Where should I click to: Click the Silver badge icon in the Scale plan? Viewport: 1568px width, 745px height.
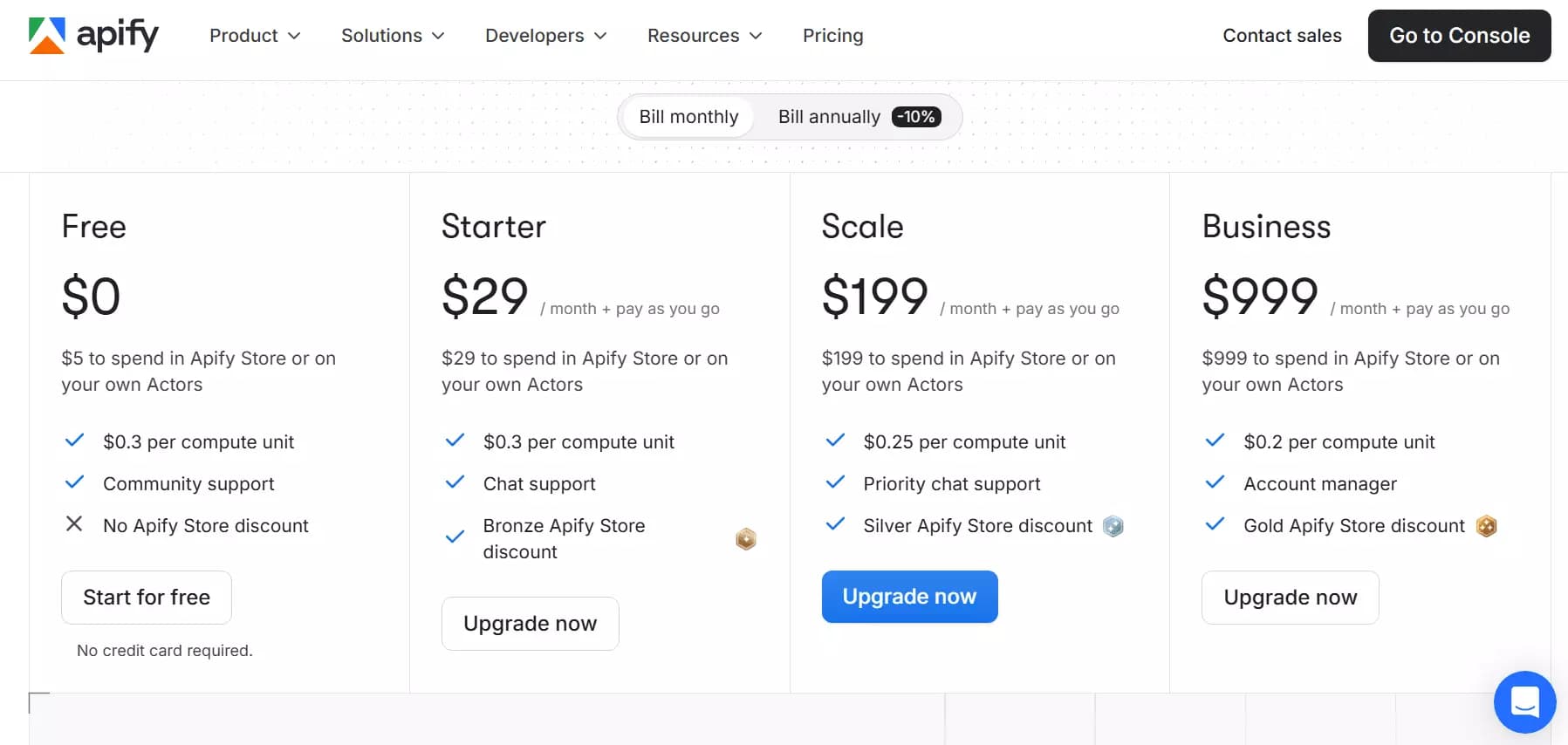coord(1112,525)
